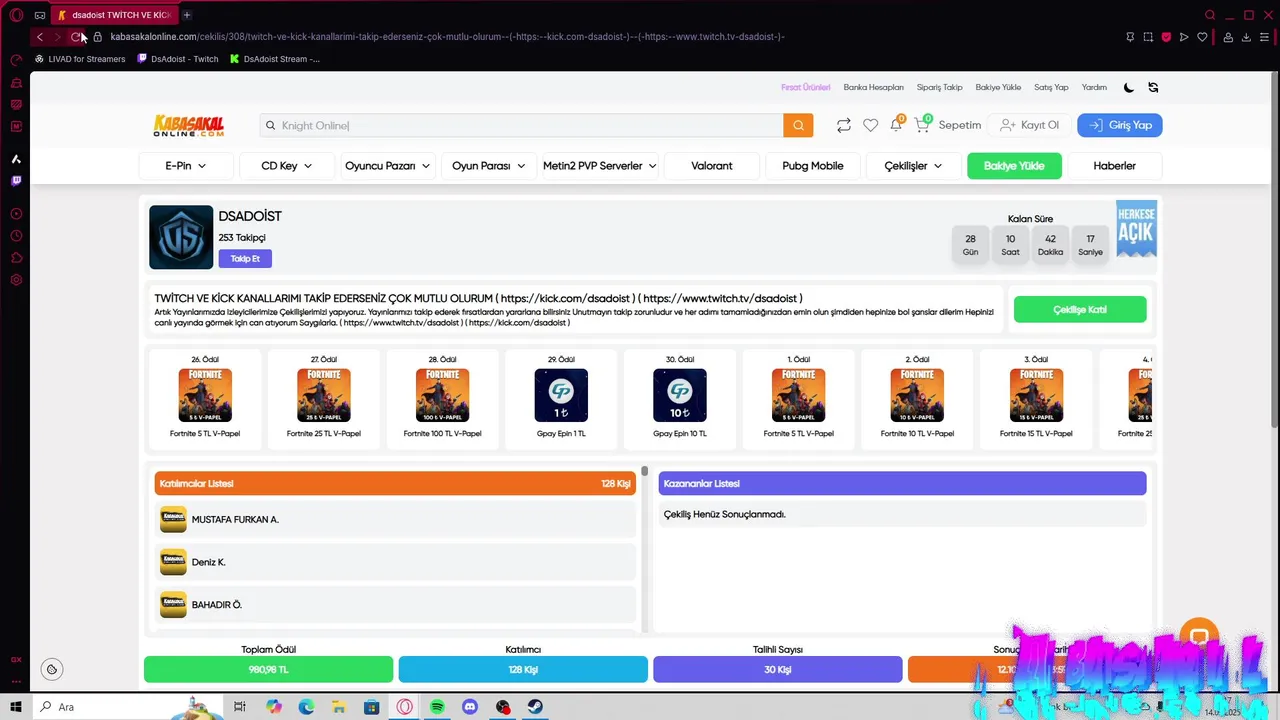
Task: Click the Windows Start button
Action: point(16,707)
